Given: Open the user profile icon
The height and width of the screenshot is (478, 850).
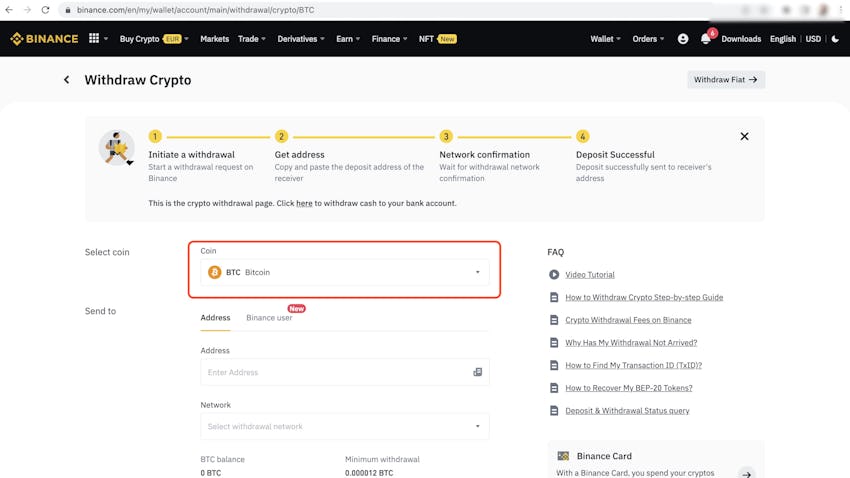Looking at the screenshot, I should point(683,39).
